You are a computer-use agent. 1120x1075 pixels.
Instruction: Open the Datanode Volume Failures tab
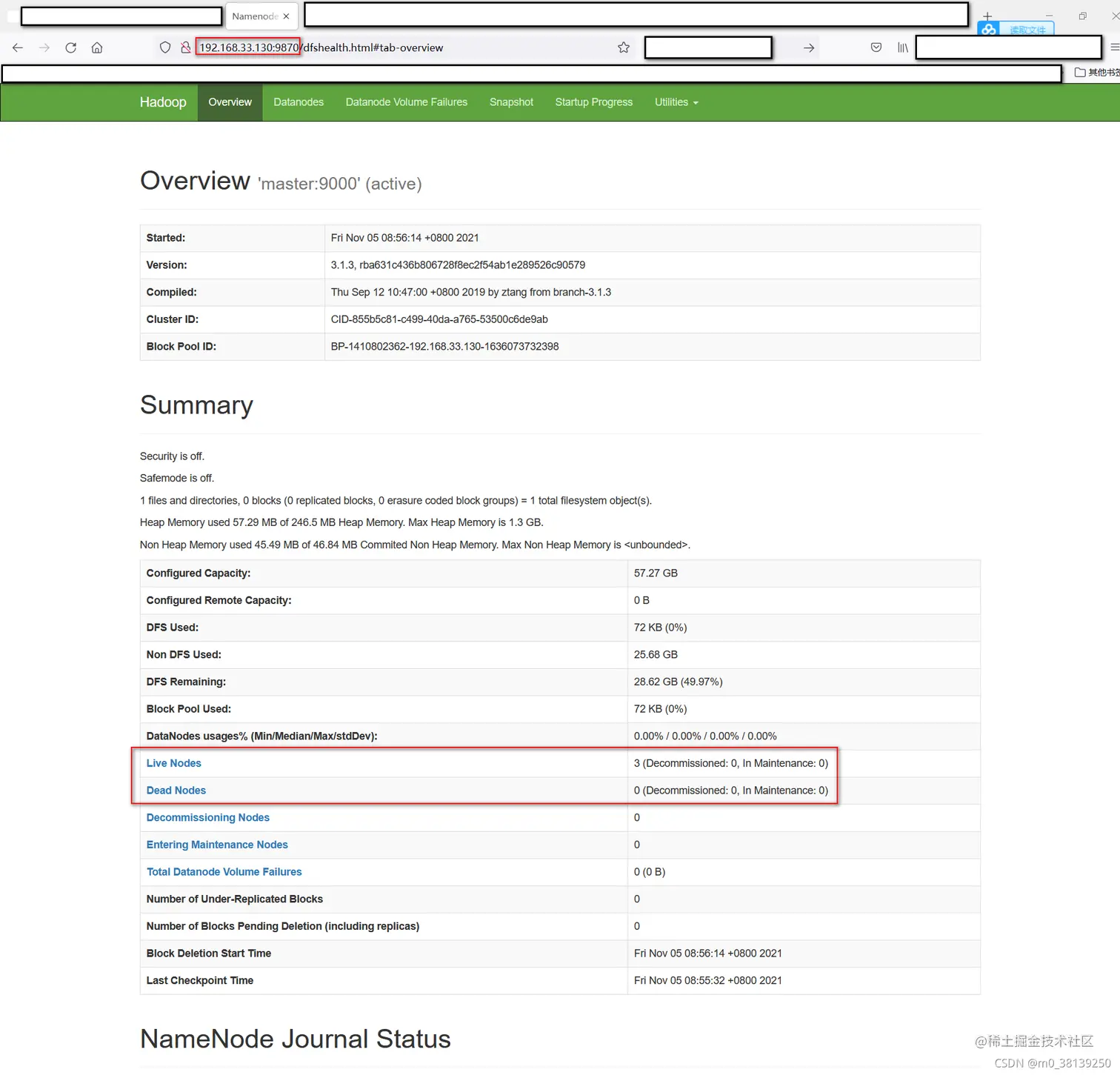tap(407, 102)
